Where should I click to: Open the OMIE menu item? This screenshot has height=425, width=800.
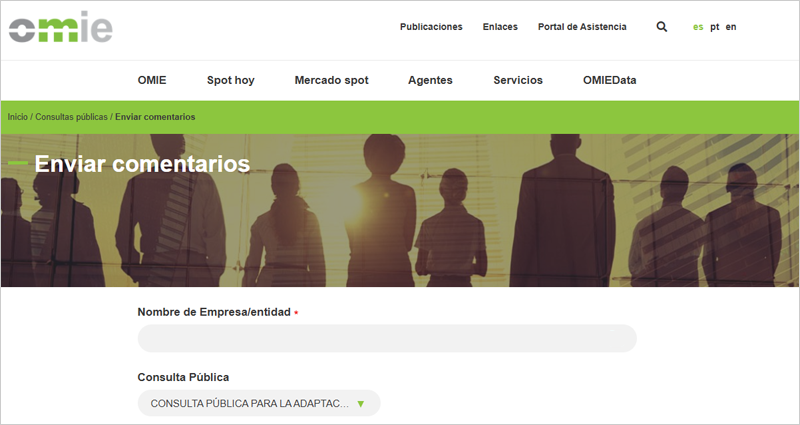pos(152,80)
